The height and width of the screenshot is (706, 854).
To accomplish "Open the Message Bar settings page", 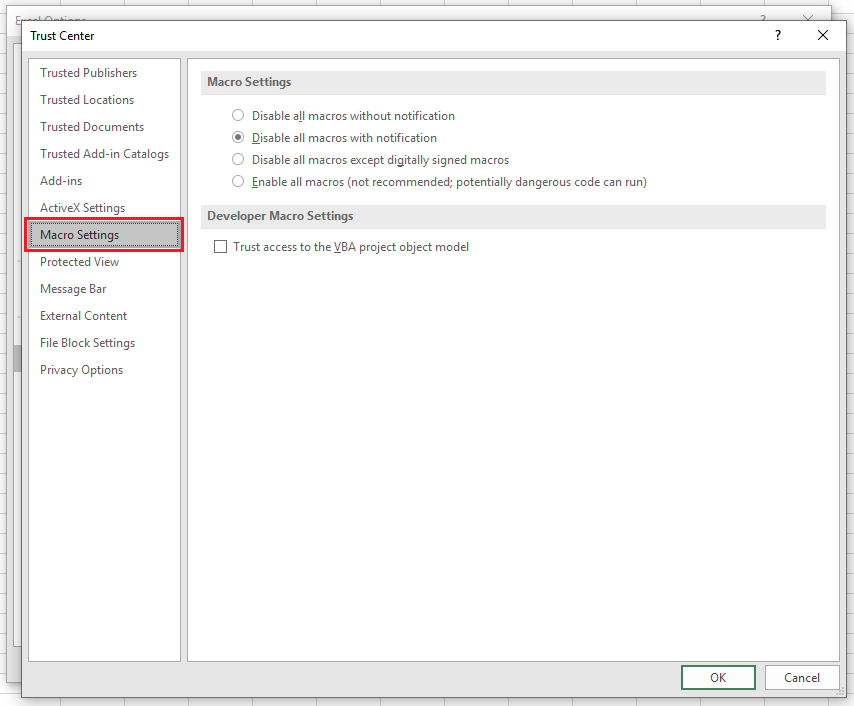I will (x=73, y=288).
